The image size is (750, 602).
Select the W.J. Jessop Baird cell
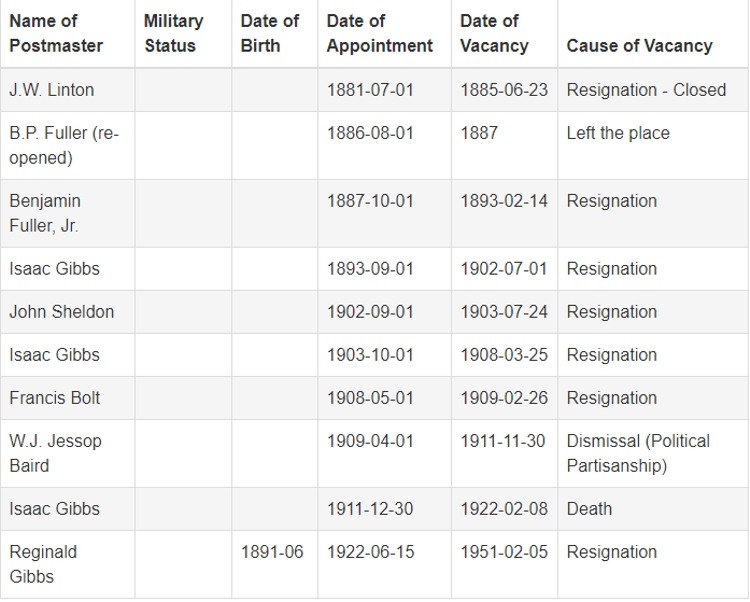[x=67, y=453]
